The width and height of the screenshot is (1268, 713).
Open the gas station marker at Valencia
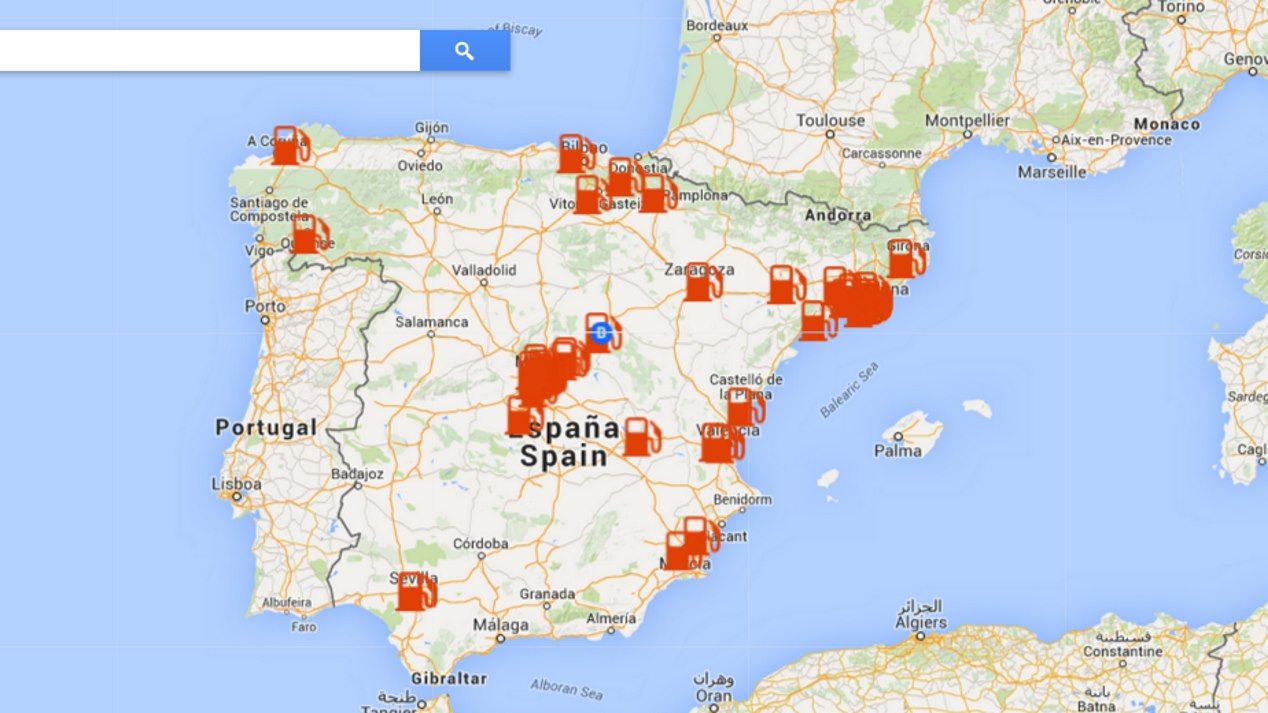(x=719, y=443)
